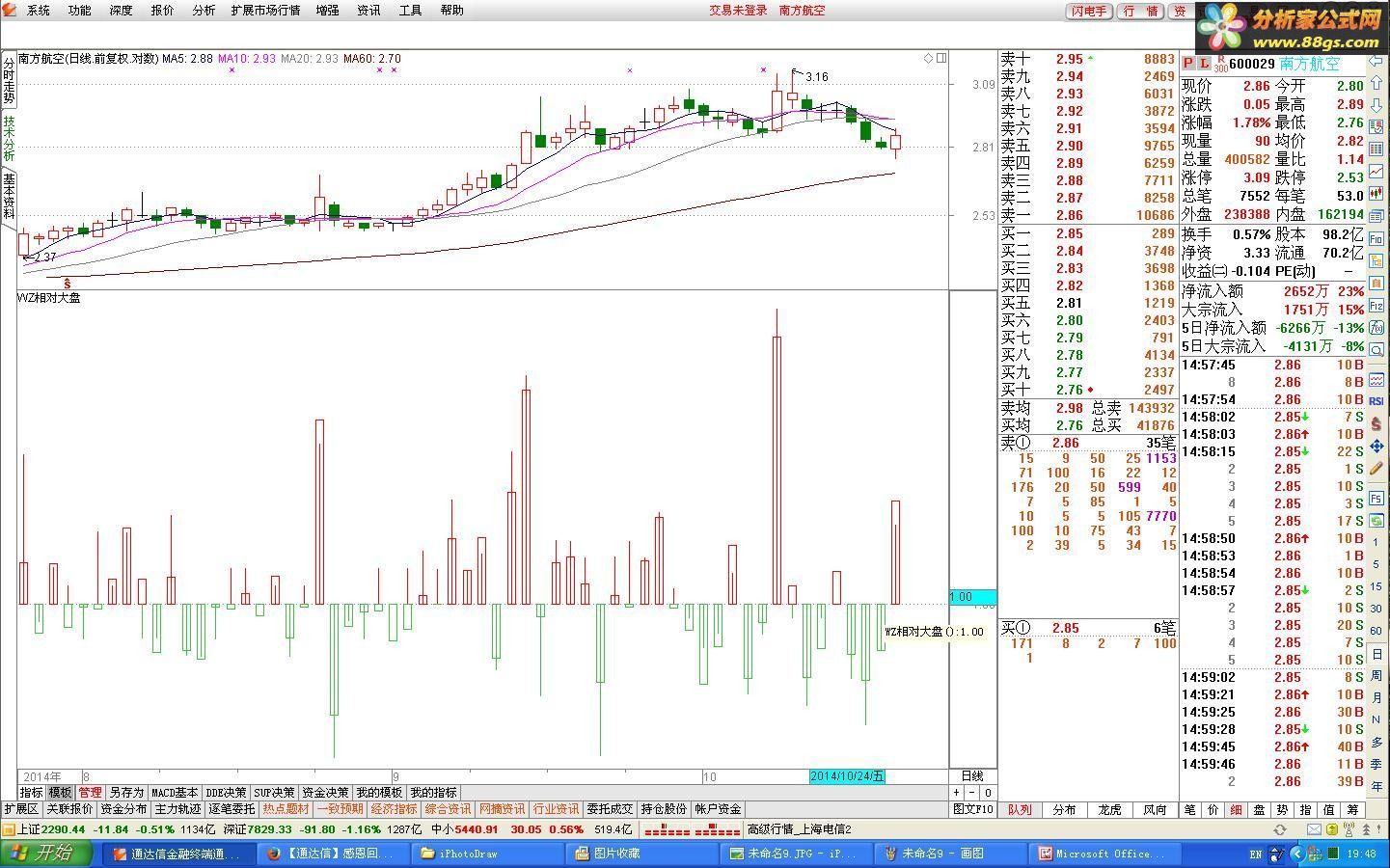Click the sync arrows icon in status bar
The width and height of the screenshot is (1390, 868).
[x=1280, y=829]
